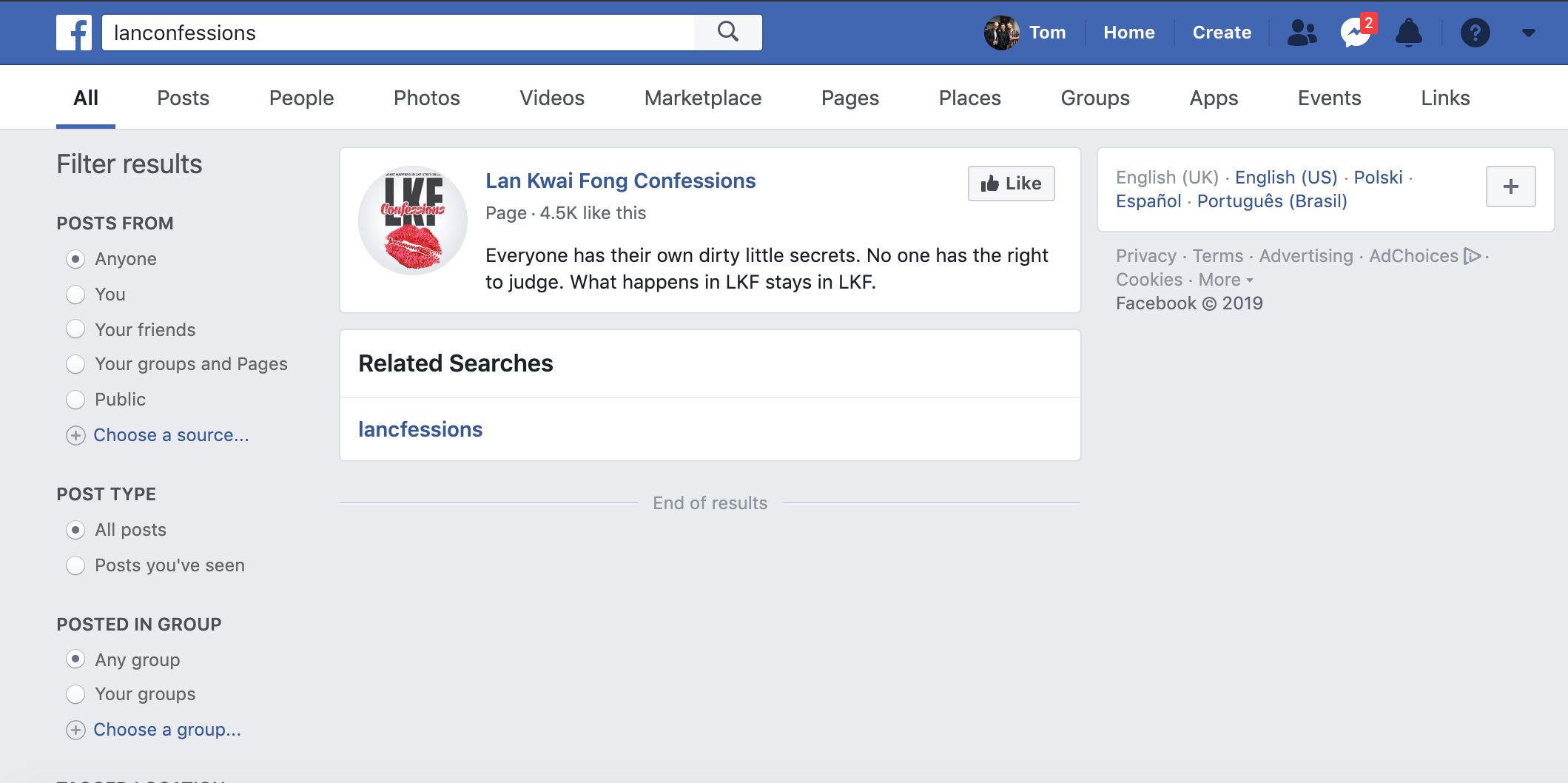Like the Lan Kwai Fong Confessions page
Screen dimensions: 1568x783
click(x=1011, y=184)
